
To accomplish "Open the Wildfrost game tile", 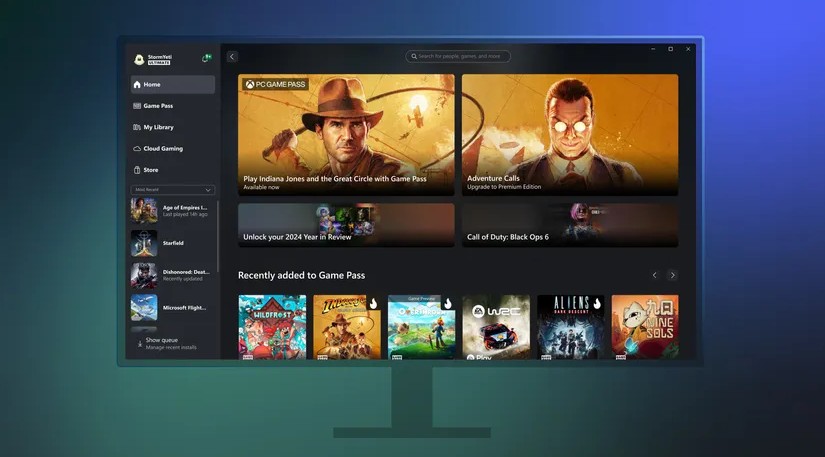I will coord(272,327).
